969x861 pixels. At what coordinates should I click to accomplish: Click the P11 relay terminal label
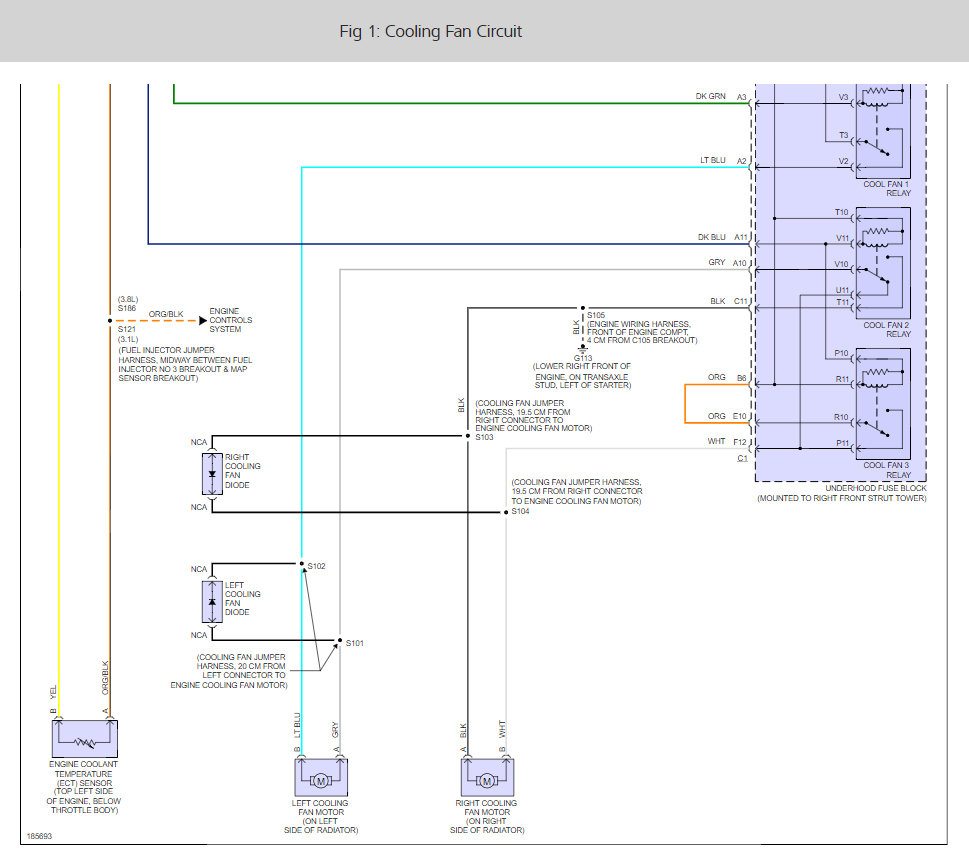[x=843, y=443]
